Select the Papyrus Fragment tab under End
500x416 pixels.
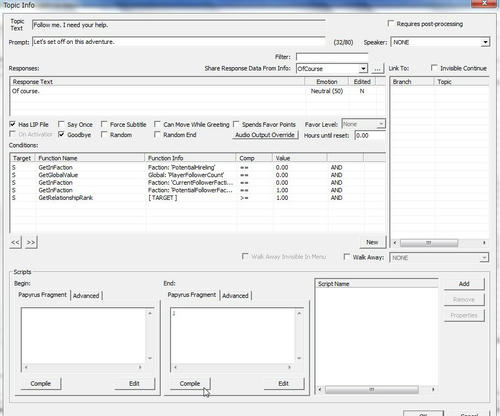click(x=192, y=295)
